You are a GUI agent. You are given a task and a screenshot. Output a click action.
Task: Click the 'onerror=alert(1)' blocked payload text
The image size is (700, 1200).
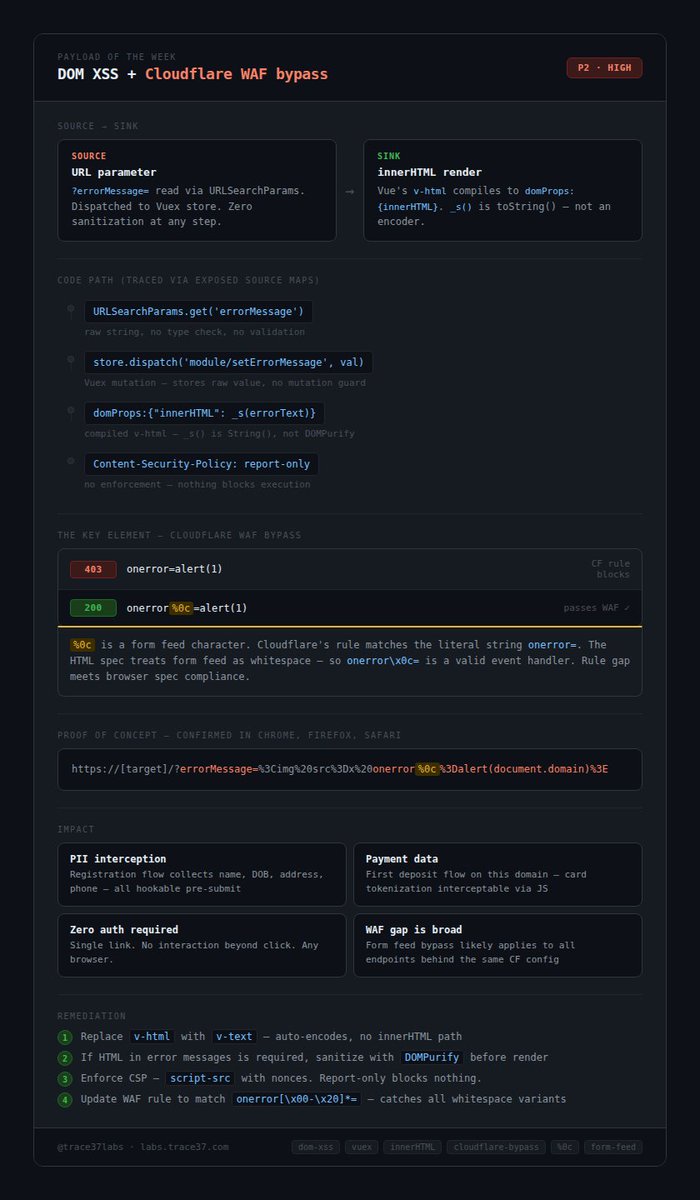[175, 569]
